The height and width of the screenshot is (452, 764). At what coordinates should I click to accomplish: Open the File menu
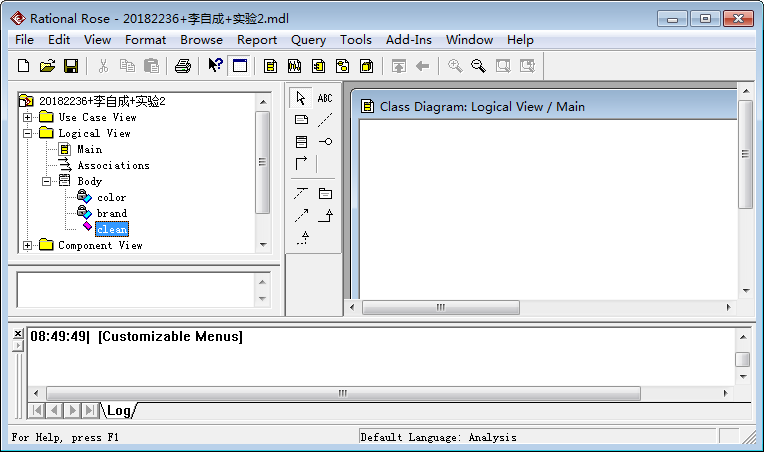pos(24,40)
